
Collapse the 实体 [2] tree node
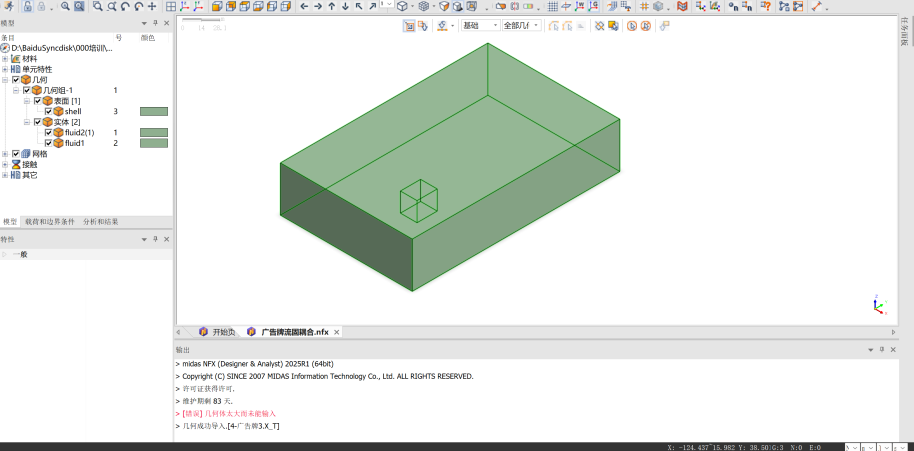[x=27, y=122]
